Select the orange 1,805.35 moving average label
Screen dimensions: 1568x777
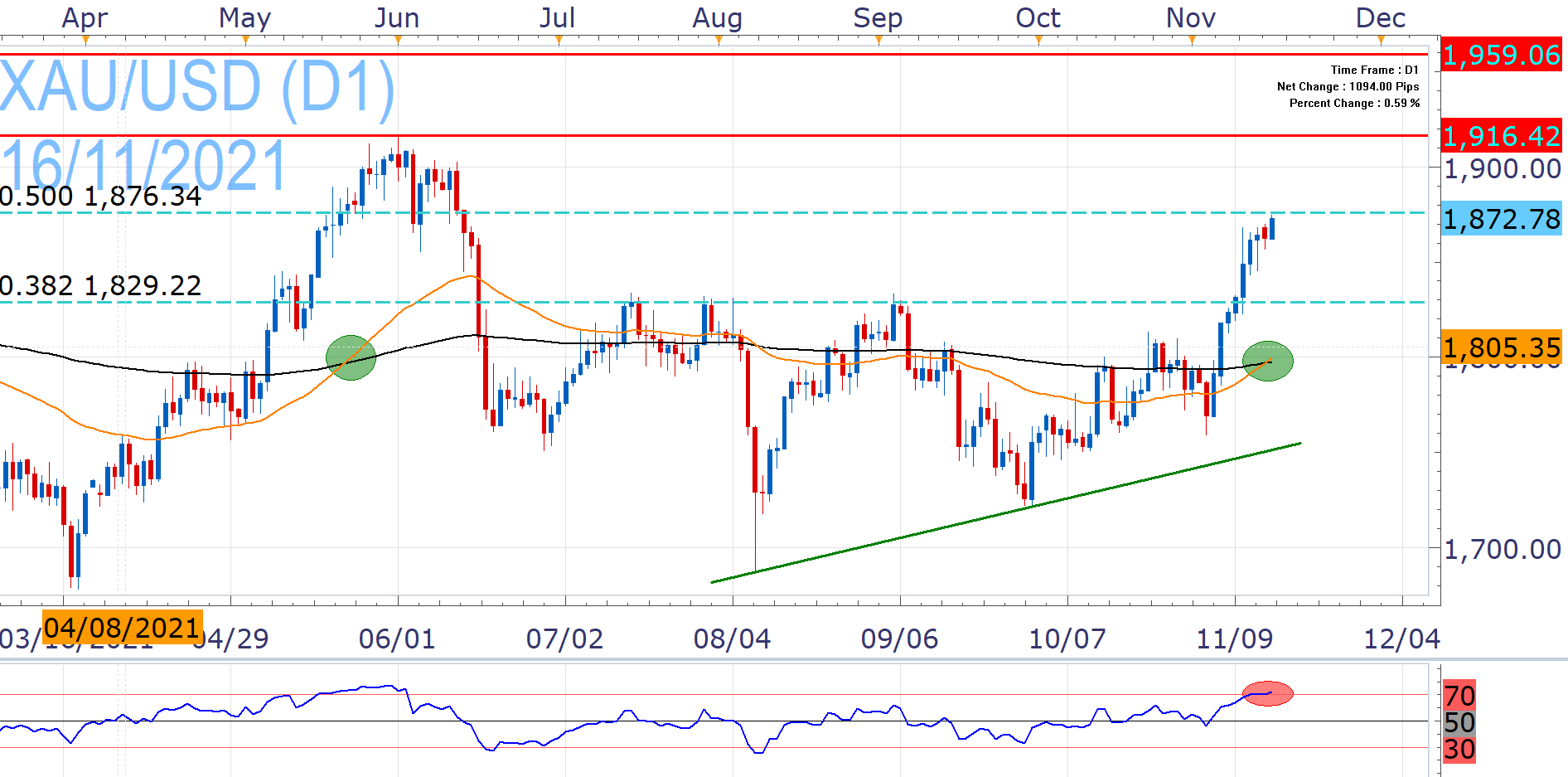(x=1501, y=347)
